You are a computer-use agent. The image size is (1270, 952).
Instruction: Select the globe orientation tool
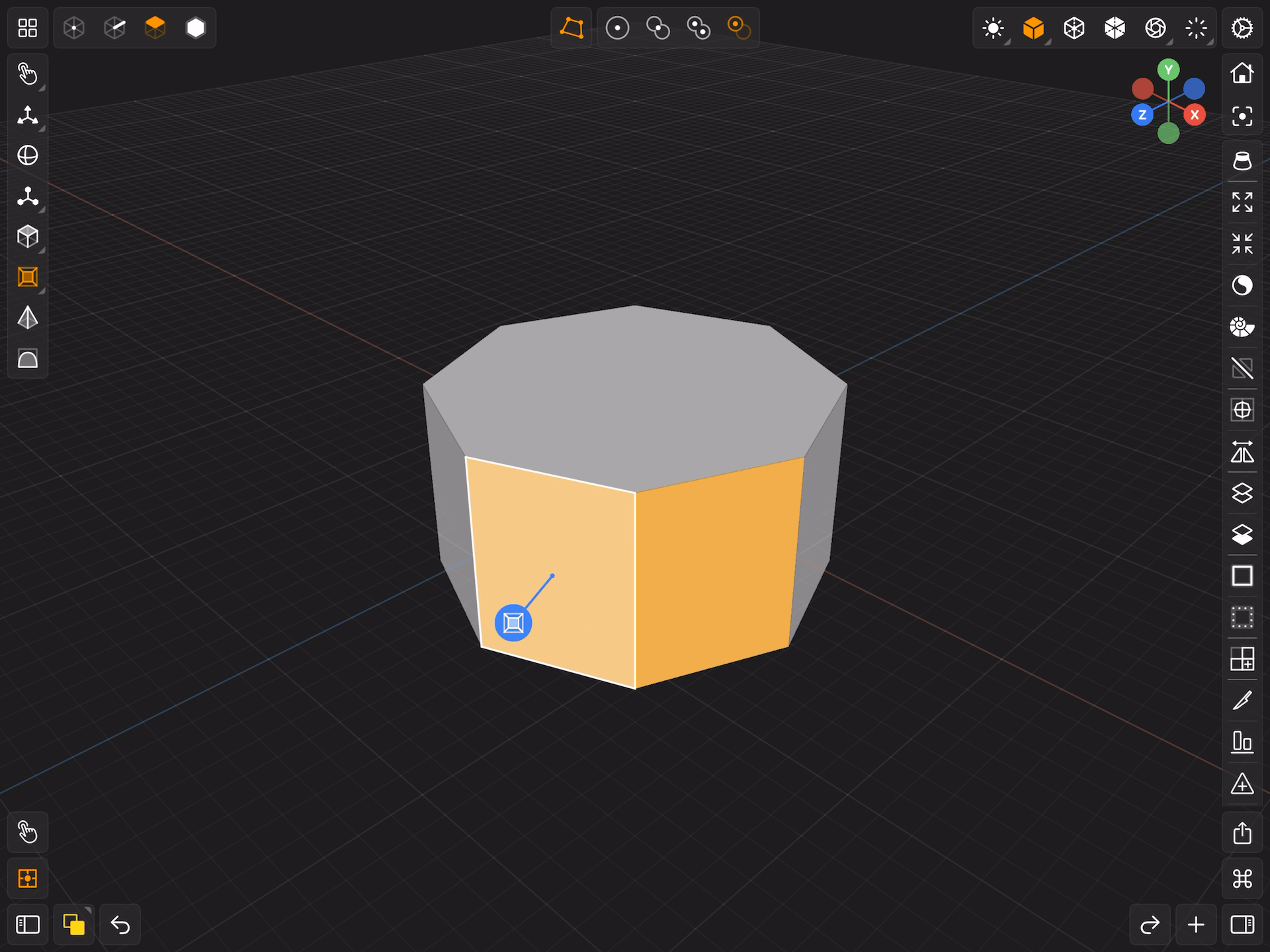(27, 155)
